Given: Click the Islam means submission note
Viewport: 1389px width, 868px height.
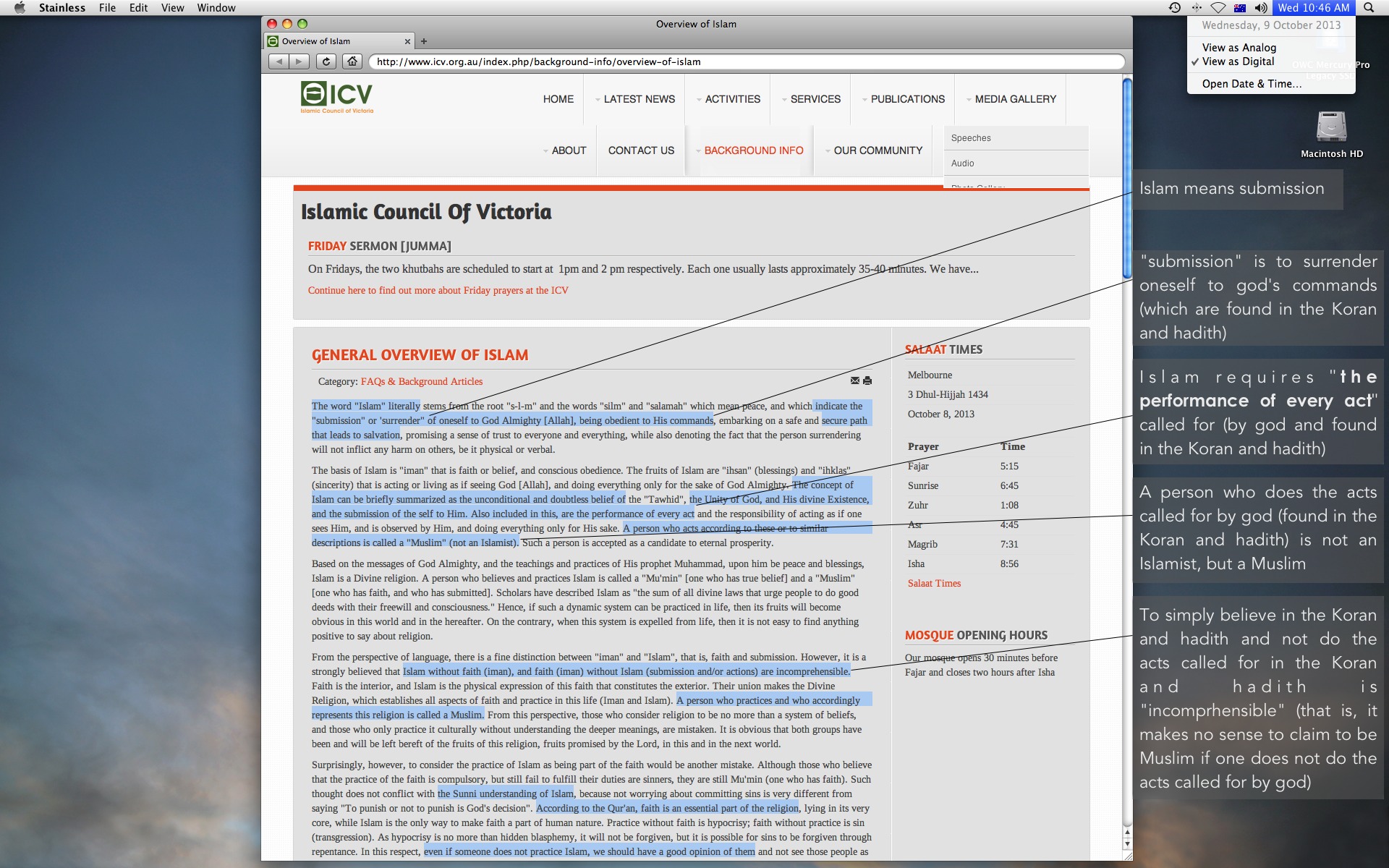Looking at the screenshot, I should click(x=1238, y=190).
